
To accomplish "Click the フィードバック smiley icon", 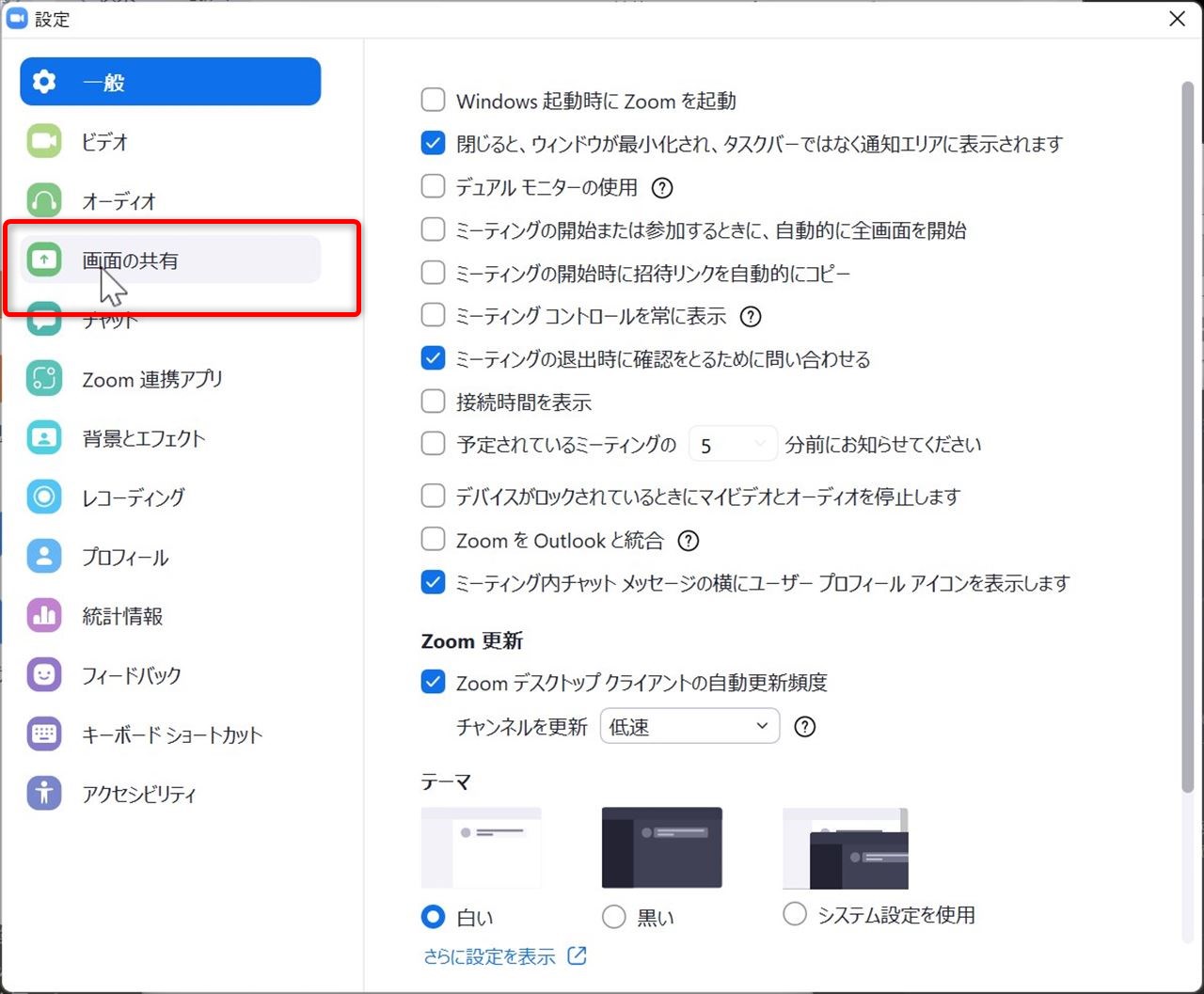I will pyautogui.click(x=44, y=674).
